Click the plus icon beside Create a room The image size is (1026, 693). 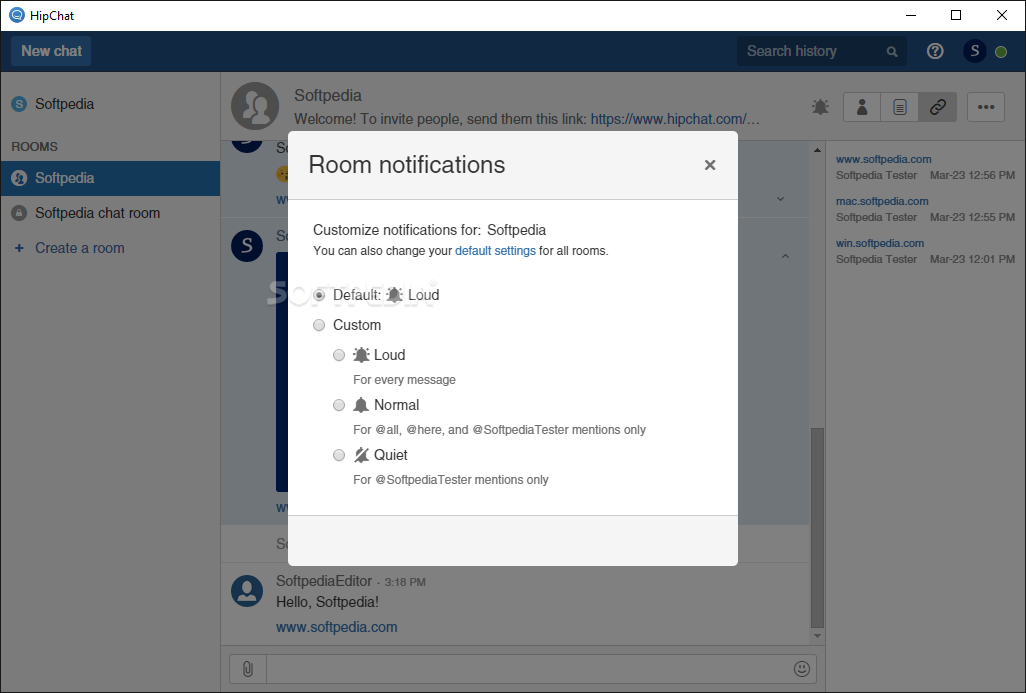[x=20, y=248]
